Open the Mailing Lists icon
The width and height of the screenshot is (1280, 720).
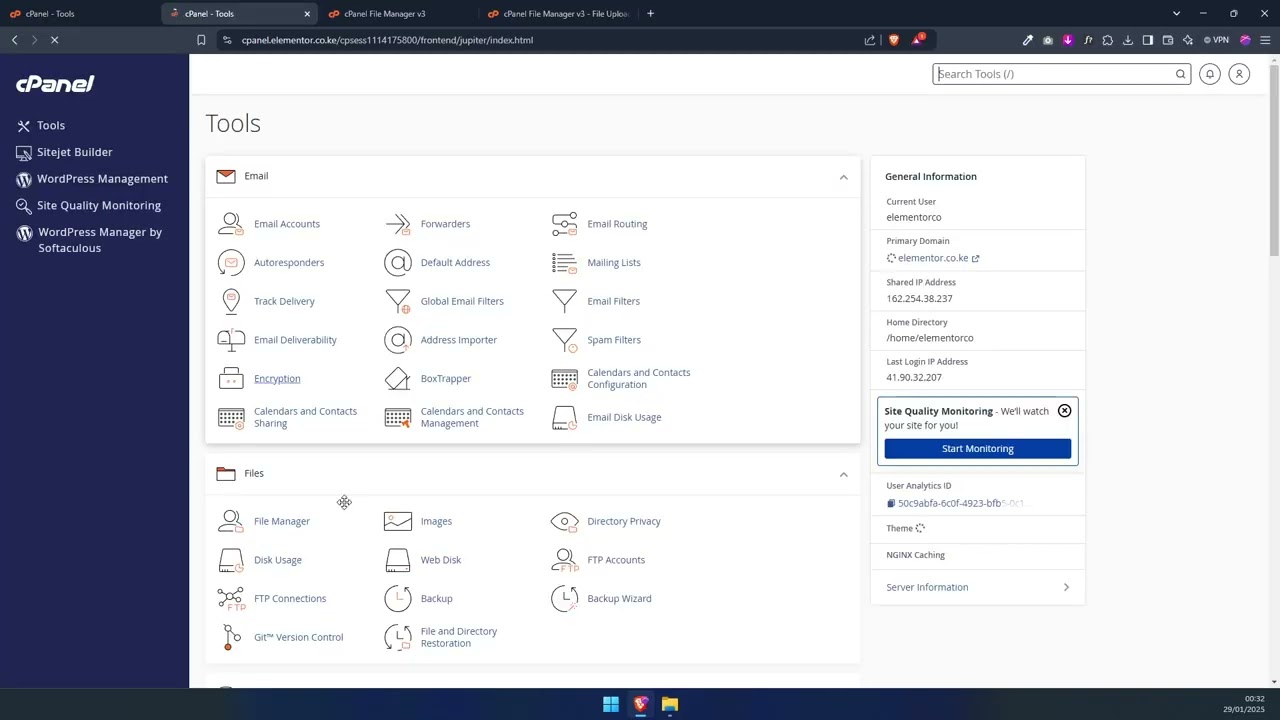564,263
